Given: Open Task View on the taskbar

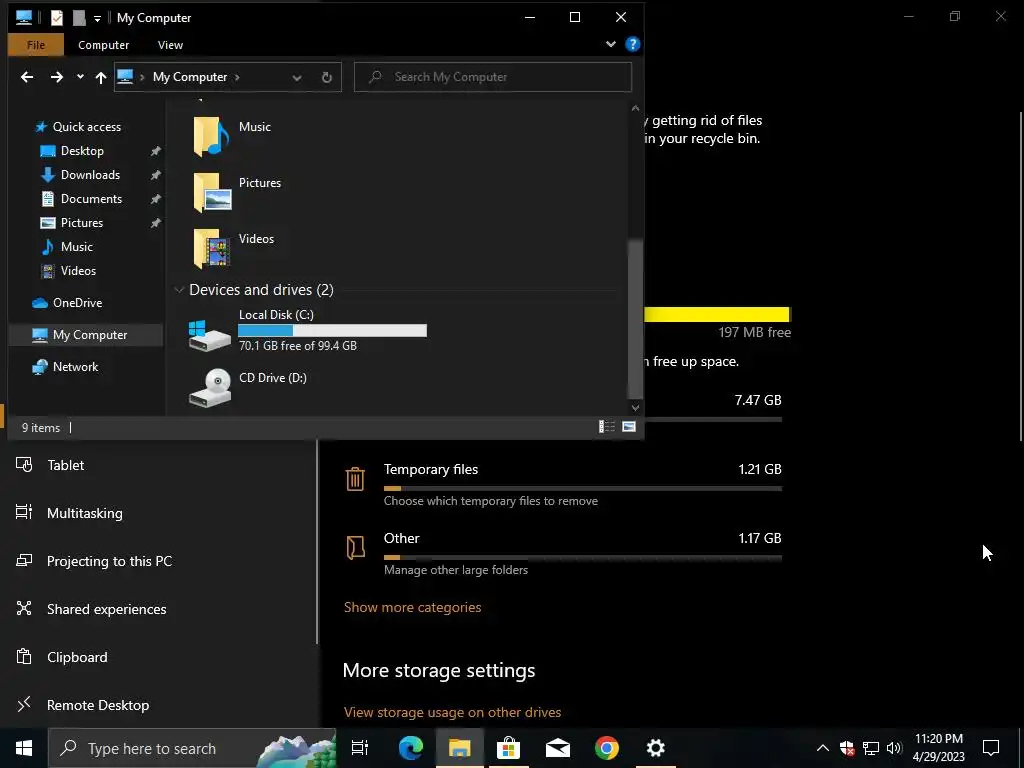Looking at the screenshot, I should 360,748.
